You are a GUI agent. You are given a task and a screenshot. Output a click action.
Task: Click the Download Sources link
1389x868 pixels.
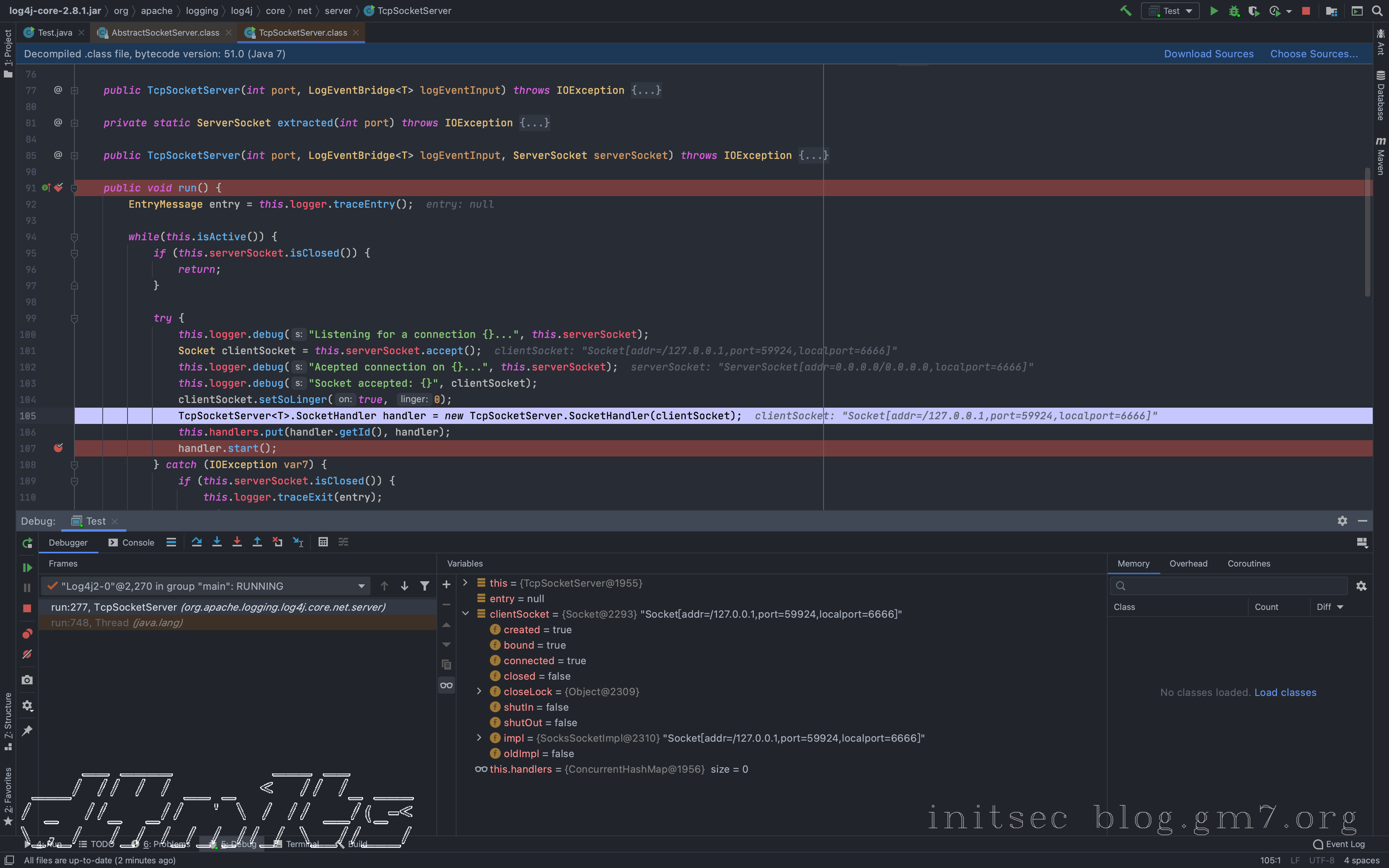coord(1208,54)
